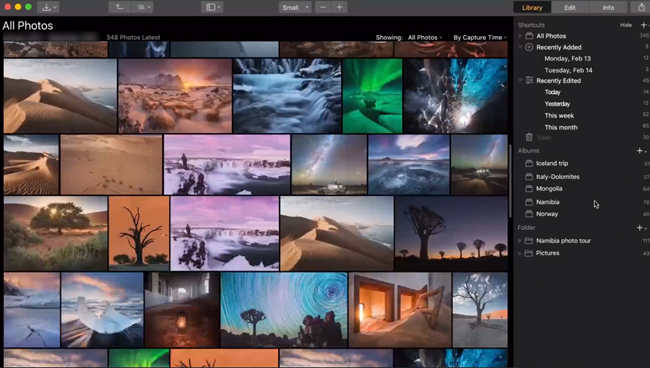Select the star trails tree photo thumbnail
The height and width of the screenshot is (368, 650).
click(x=284, y=310)
